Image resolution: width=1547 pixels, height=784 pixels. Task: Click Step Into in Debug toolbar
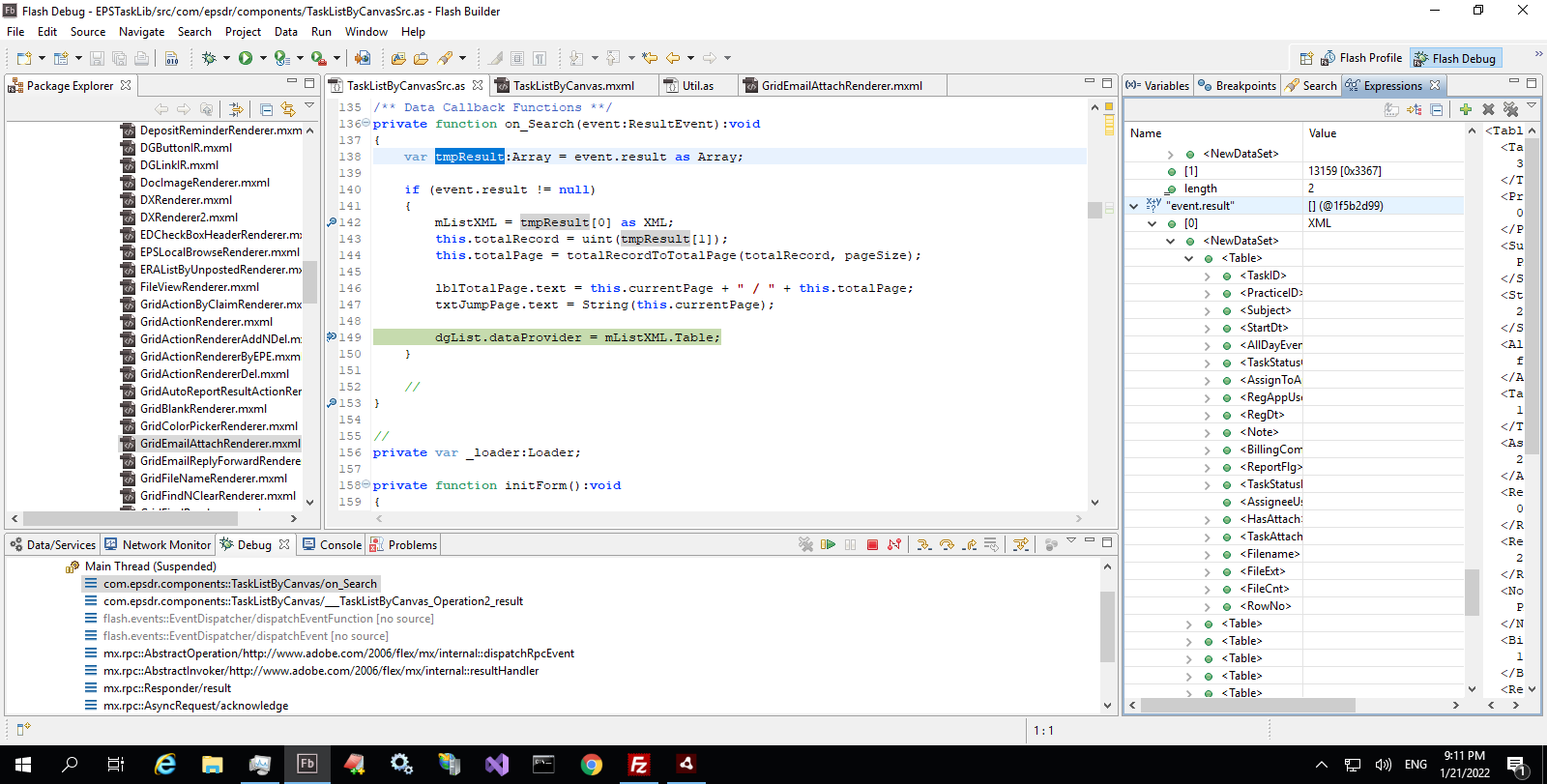924,545
